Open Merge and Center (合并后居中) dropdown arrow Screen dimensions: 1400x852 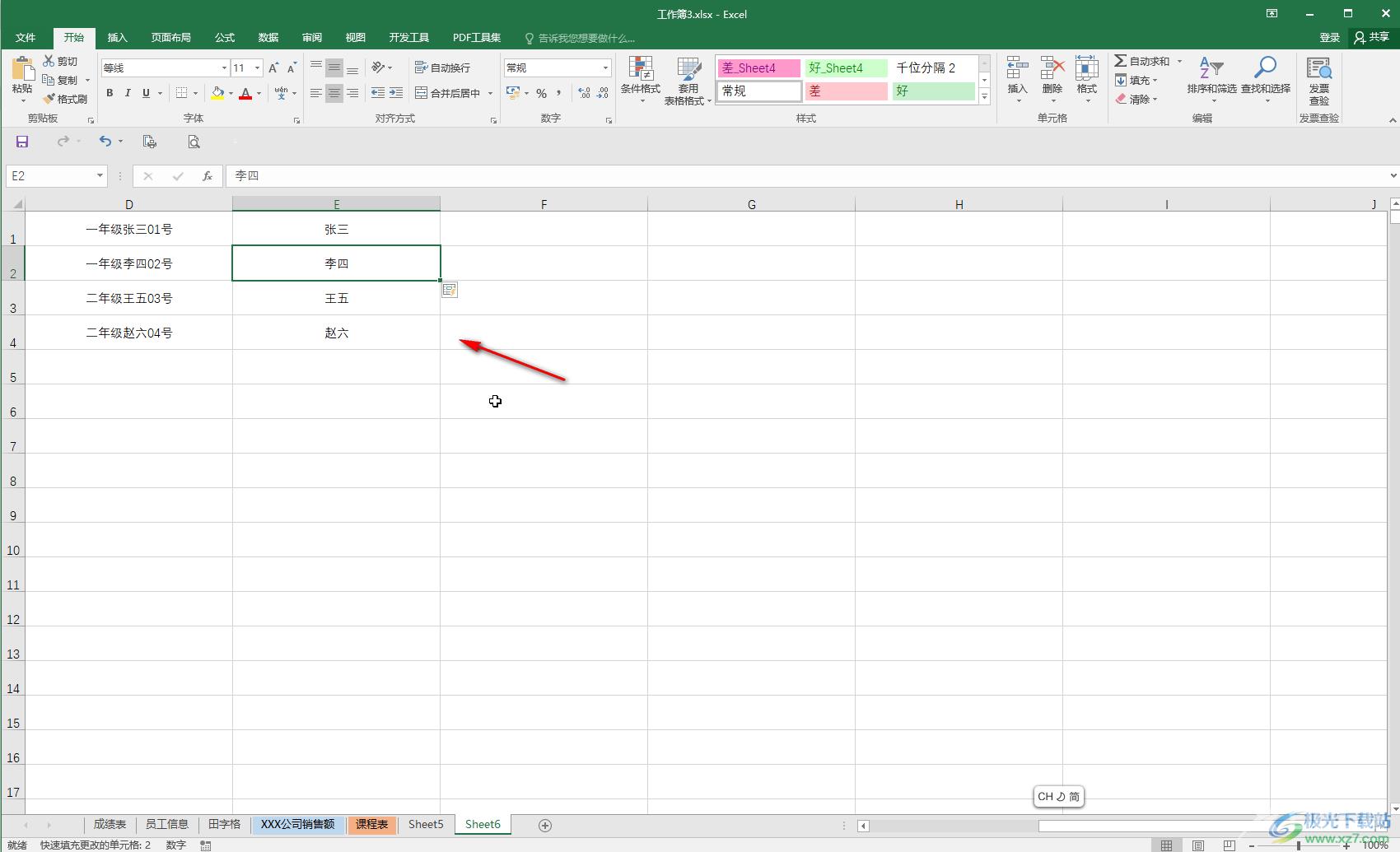click(491, 93)
